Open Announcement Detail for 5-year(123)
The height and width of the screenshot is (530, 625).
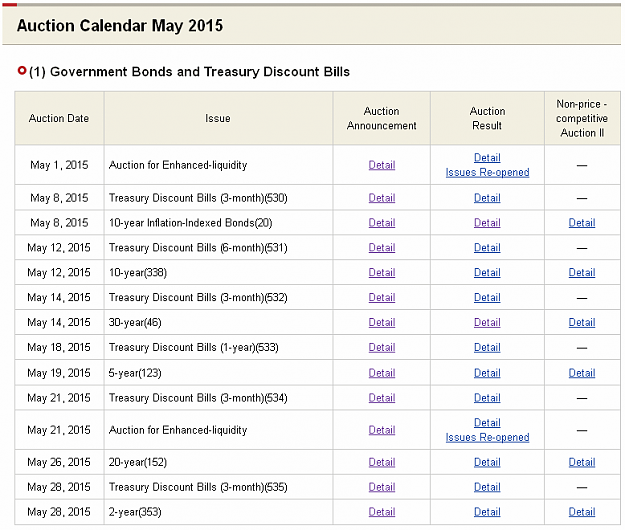tap(381, 373)
